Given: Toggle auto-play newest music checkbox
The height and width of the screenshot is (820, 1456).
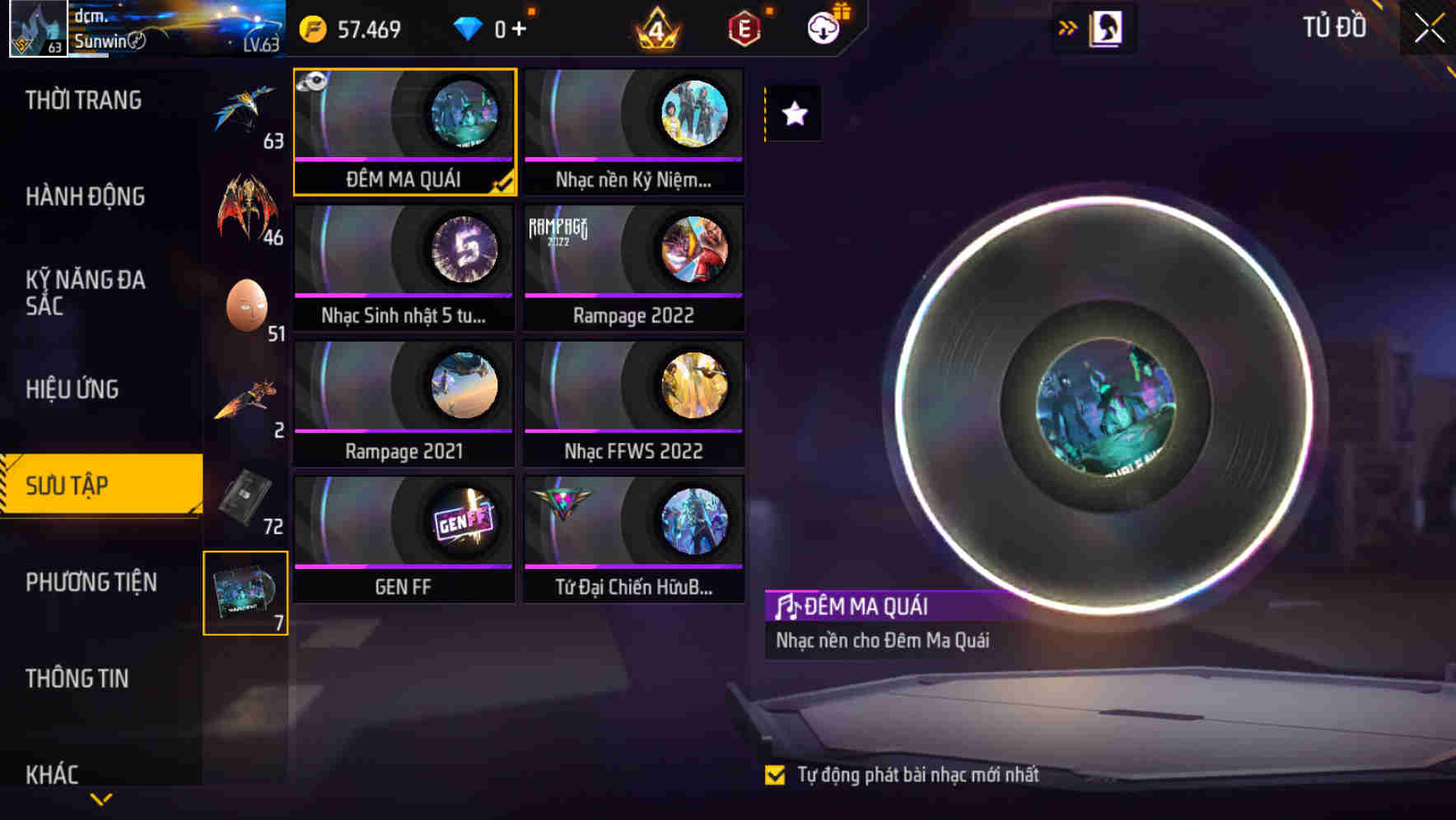Looking at the screenshot, I should (775, 775).
